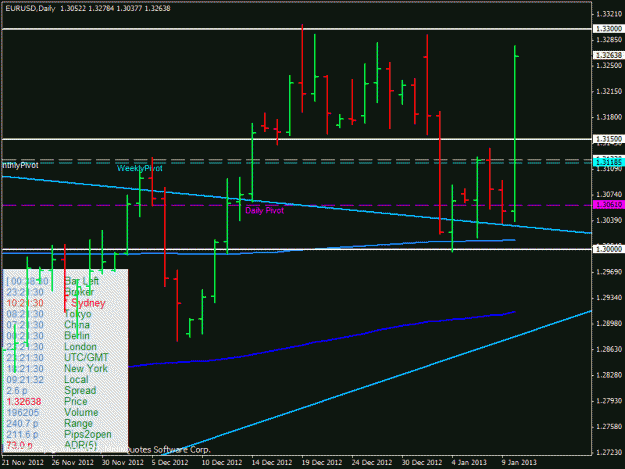Click the Broker row label in info panel
Screen dimensions: 625x469
79,292
